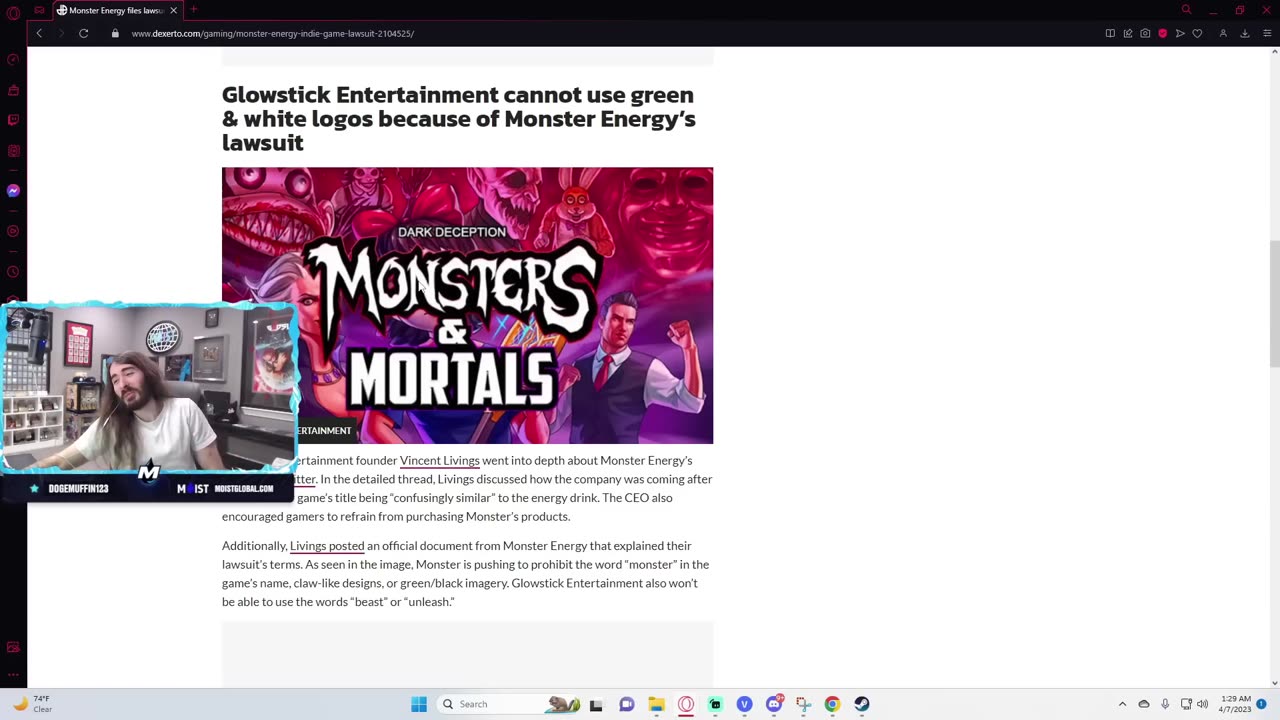Open the Vincent Livings link
The height and width of the screenshot is (720, 1280).
[440, 460]
